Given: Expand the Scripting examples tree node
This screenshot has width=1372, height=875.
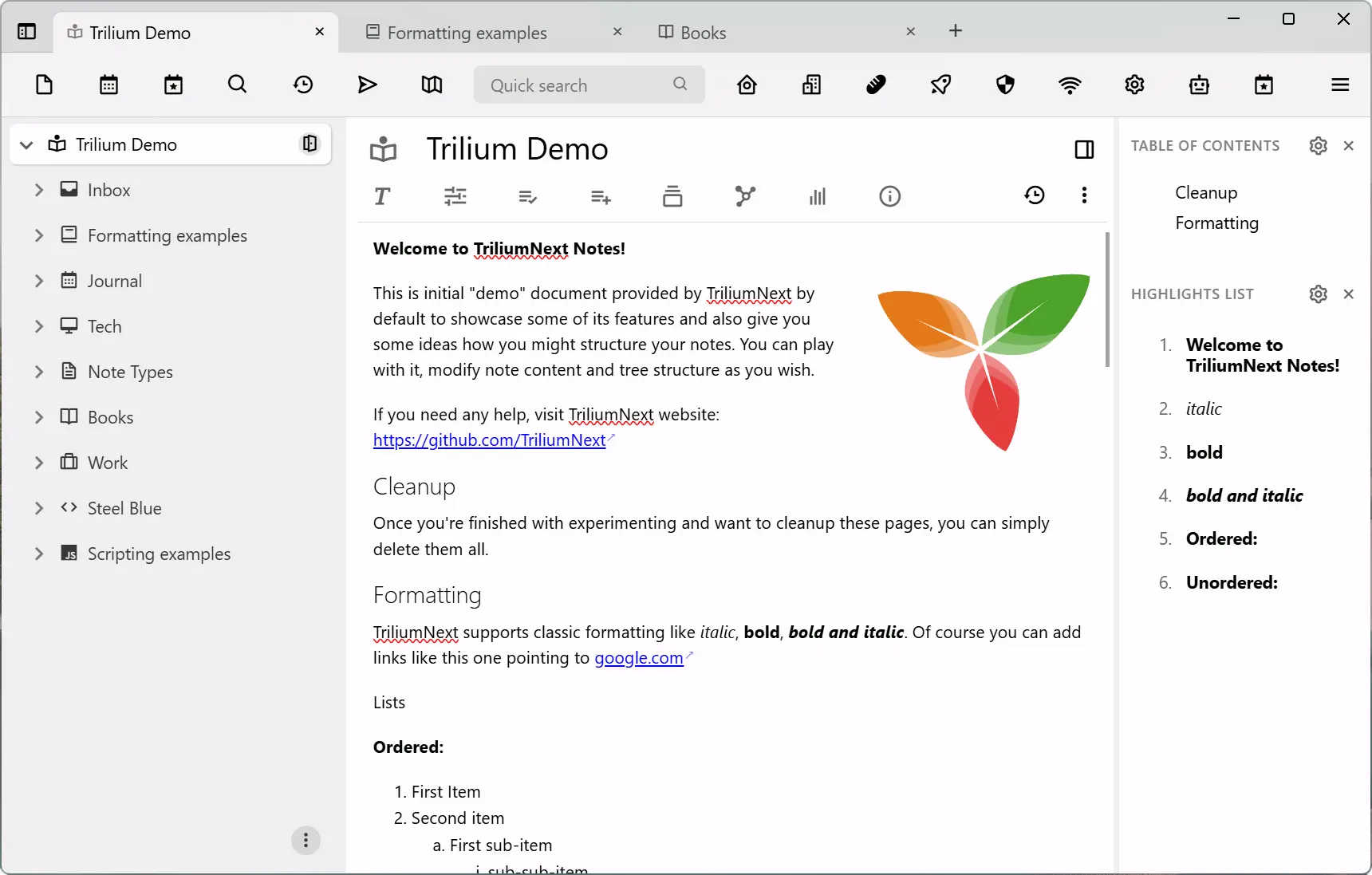Looking at the screenshot, I should (x=39, y=554).
